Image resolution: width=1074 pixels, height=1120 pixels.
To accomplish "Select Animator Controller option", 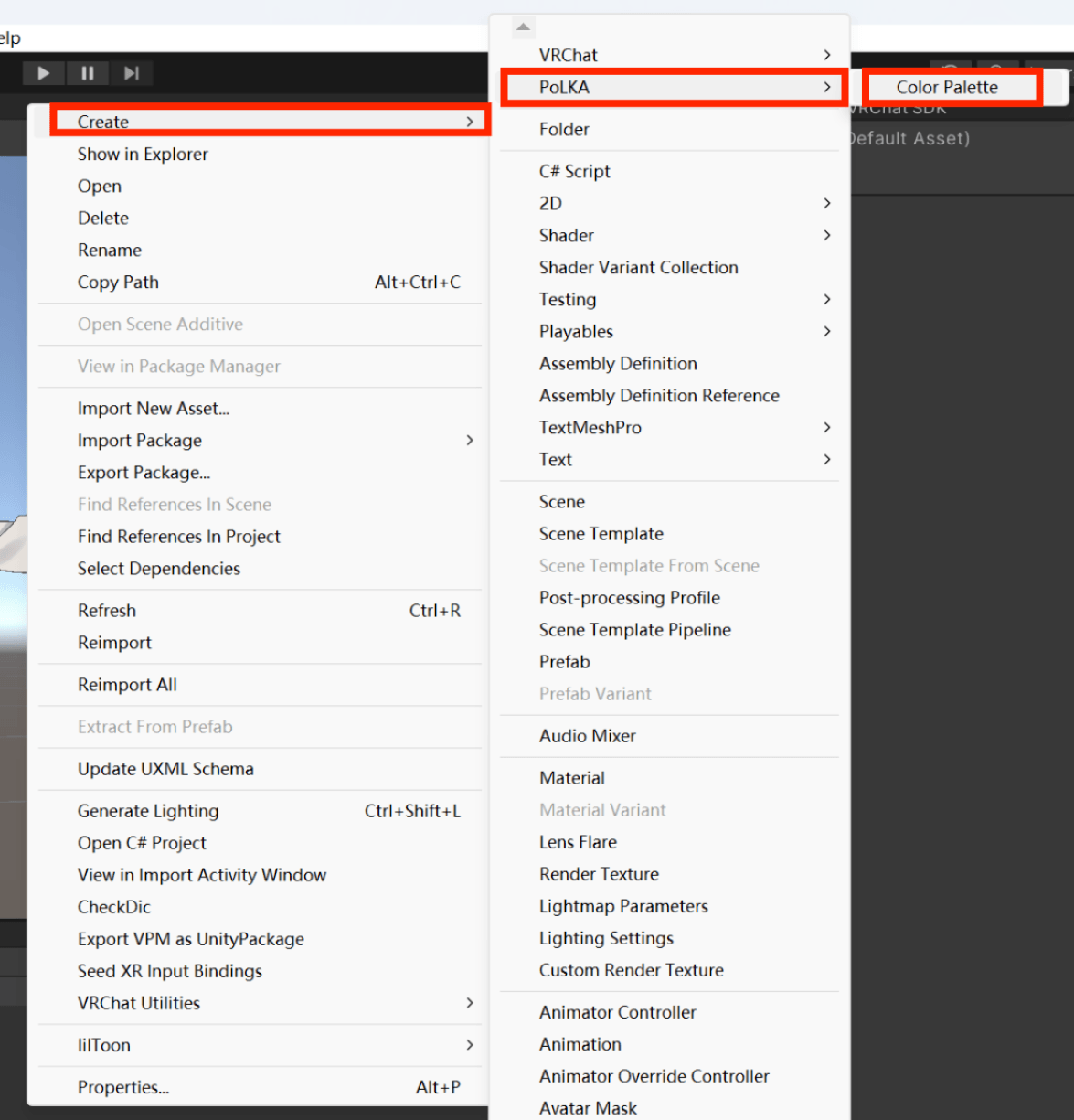I will click(617, 1012).
